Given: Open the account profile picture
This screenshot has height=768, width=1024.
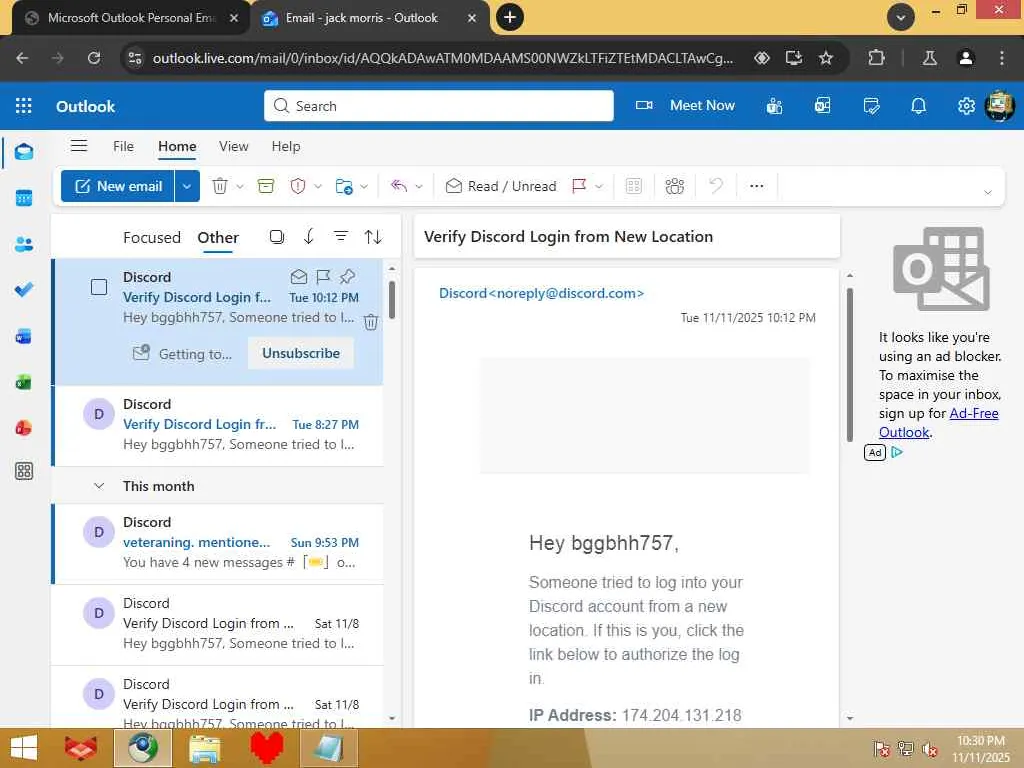Looking at the screenshot, I should point(999,106).
